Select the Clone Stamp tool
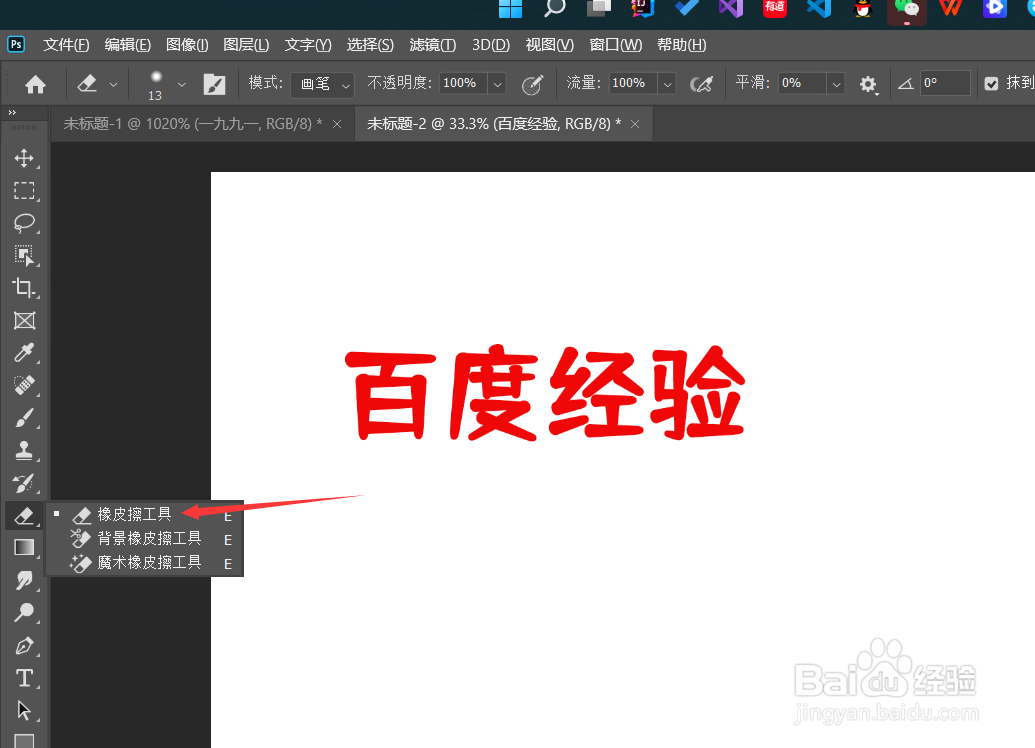The width and height of the screenshot is (1035, 748). point(25,449)
